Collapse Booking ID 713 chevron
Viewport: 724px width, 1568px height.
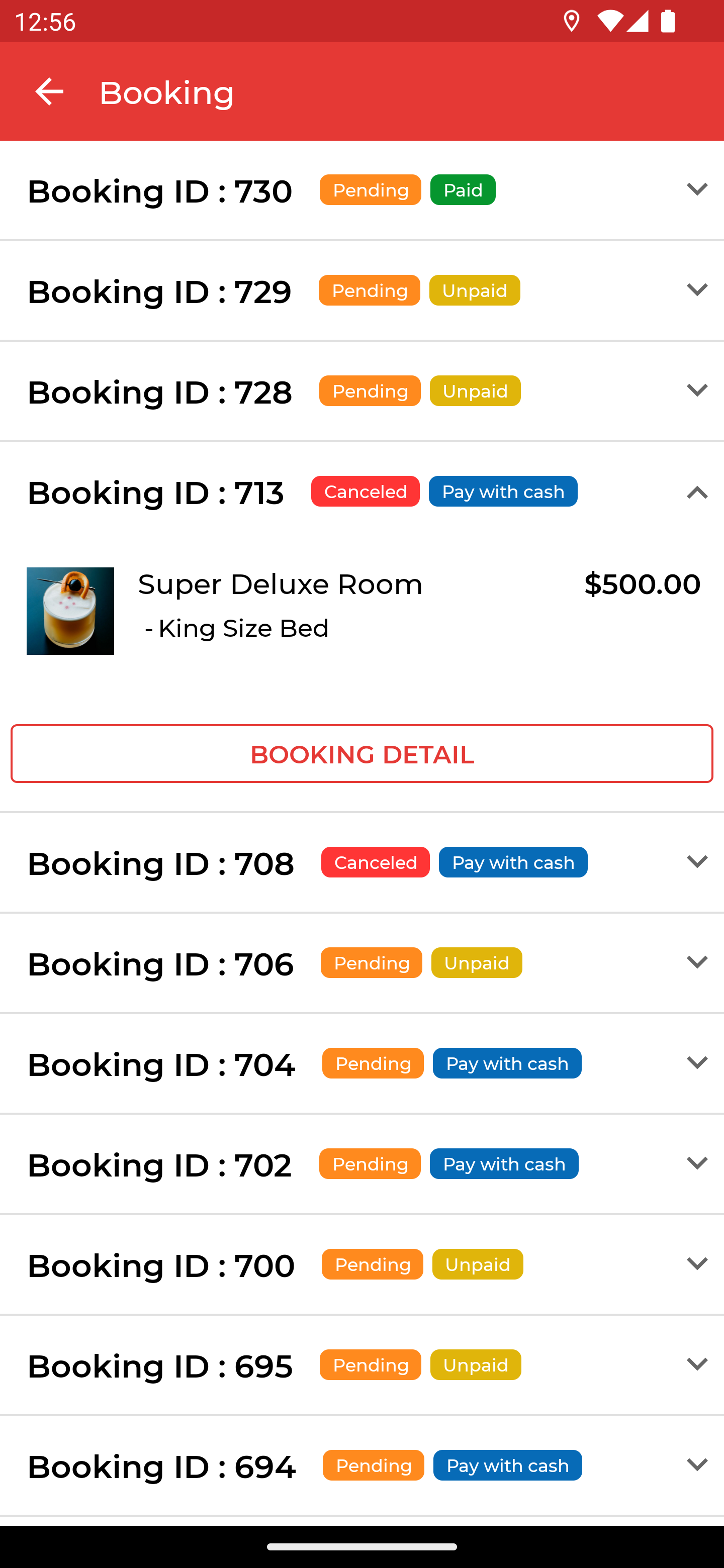697,493
